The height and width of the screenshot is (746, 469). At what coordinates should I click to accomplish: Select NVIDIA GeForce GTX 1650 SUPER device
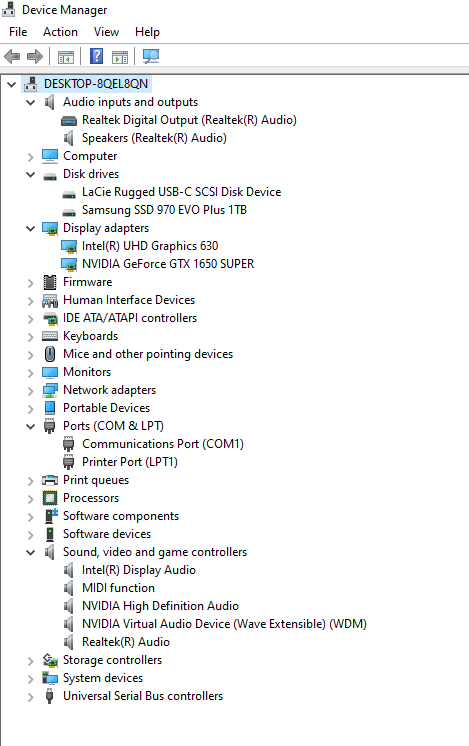tap(168, 264)
